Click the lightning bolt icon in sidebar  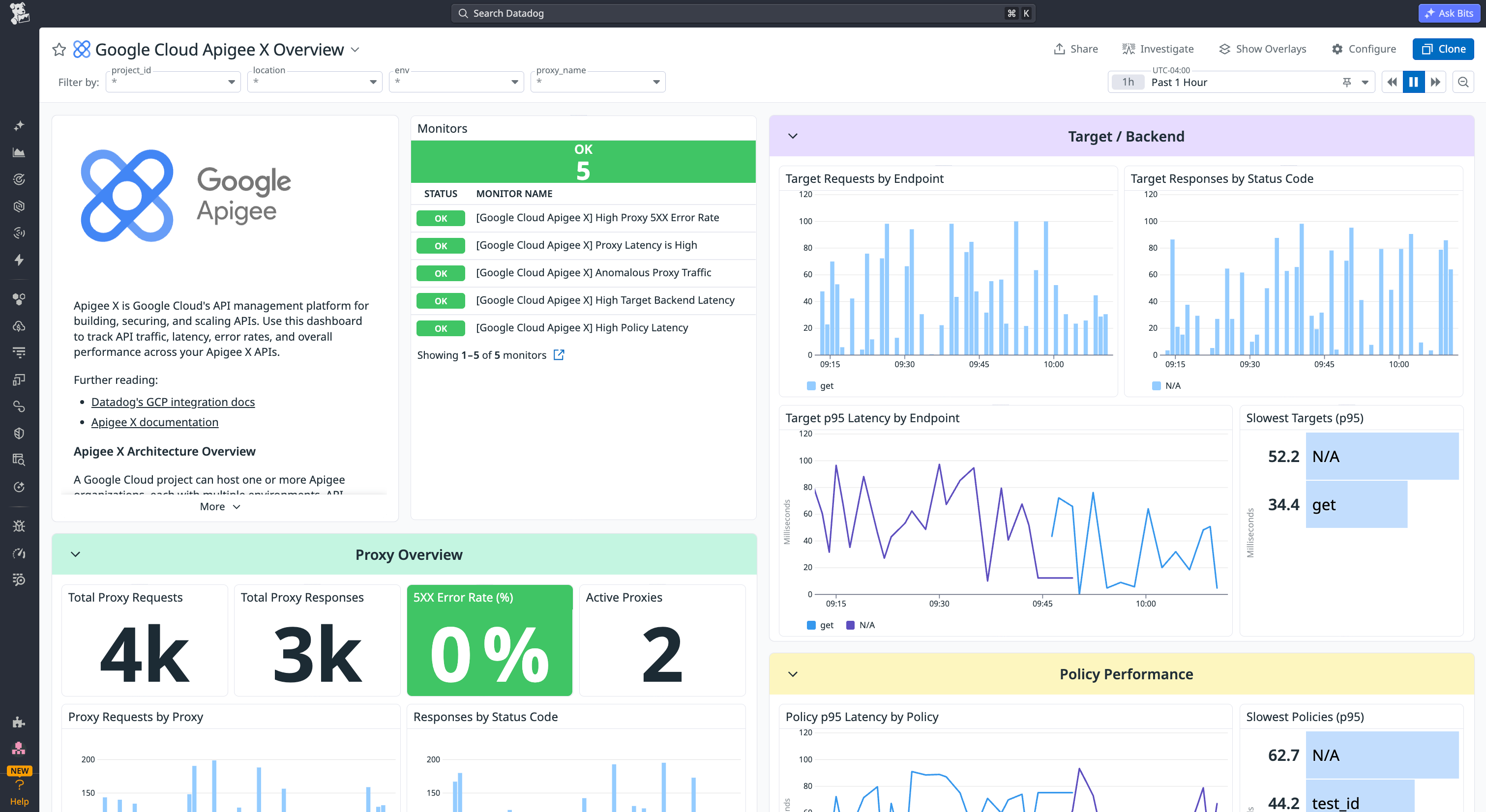tap(19, 260)
